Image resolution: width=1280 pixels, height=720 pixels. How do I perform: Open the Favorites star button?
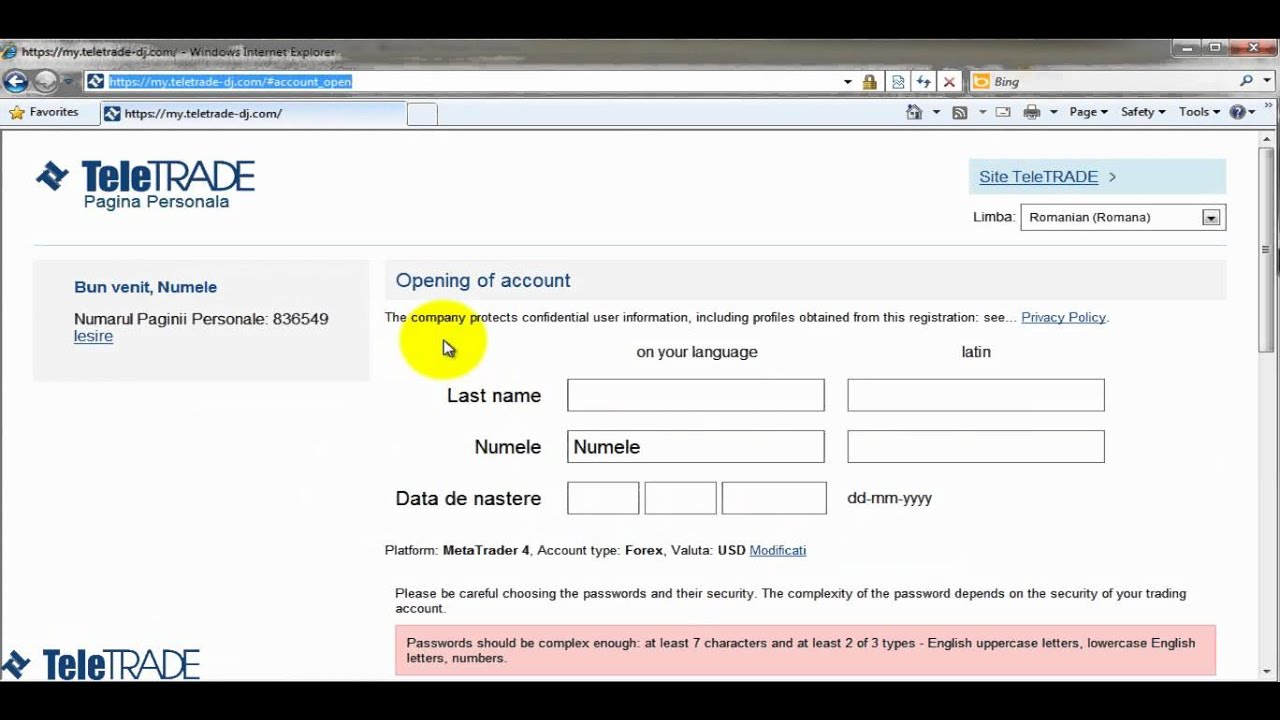(43, 112)
